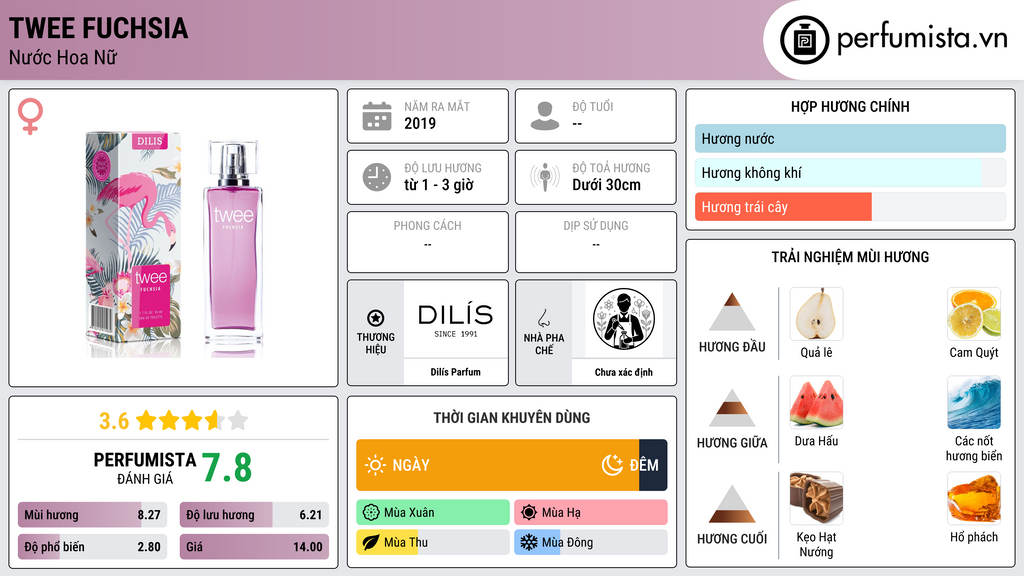This screenshot has width=1024, height=576.
Task: Click the Hương cuối pyramid icon
Action: click(x=732, y=504)
